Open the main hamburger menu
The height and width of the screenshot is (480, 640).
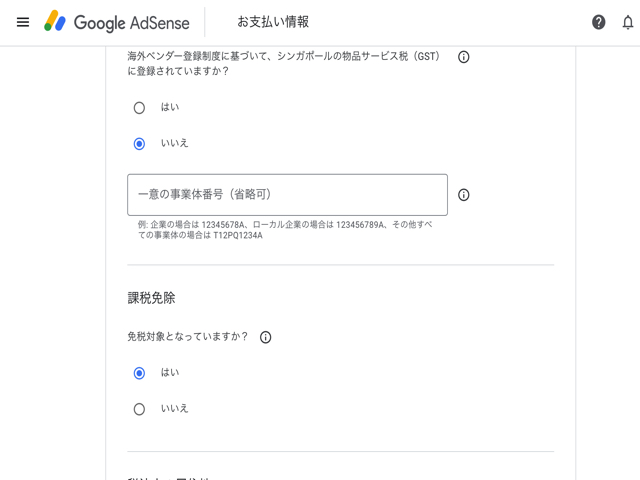click(x=23, y=22)
